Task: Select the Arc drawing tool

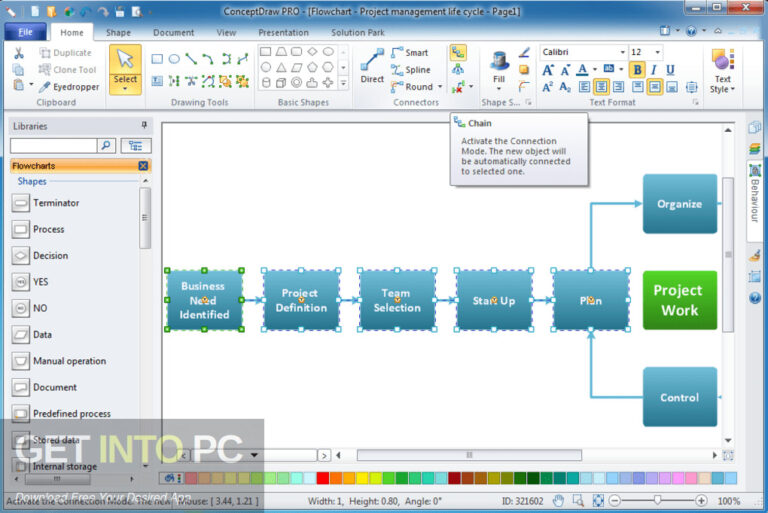Action: pyautogui.click(x=208, y=59)
